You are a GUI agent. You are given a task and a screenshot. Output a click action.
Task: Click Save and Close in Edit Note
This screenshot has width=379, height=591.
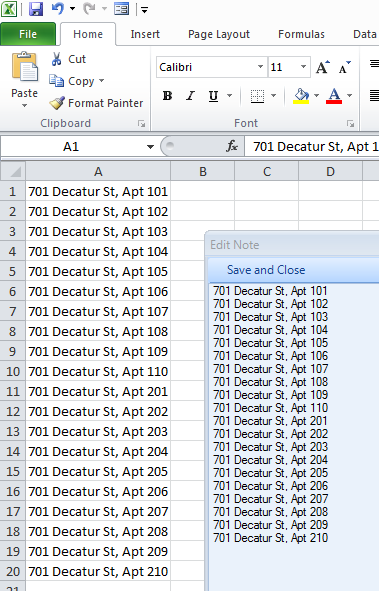pos(266,270)
